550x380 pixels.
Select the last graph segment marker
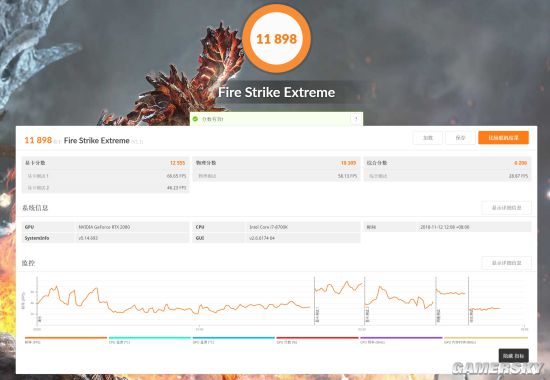(x=471, y=315)
